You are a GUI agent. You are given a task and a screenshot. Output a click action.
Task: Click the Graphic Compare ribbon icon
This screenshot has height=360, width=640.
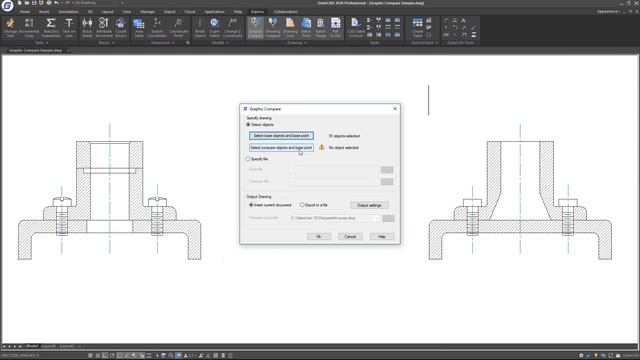(x=256, y=27)
